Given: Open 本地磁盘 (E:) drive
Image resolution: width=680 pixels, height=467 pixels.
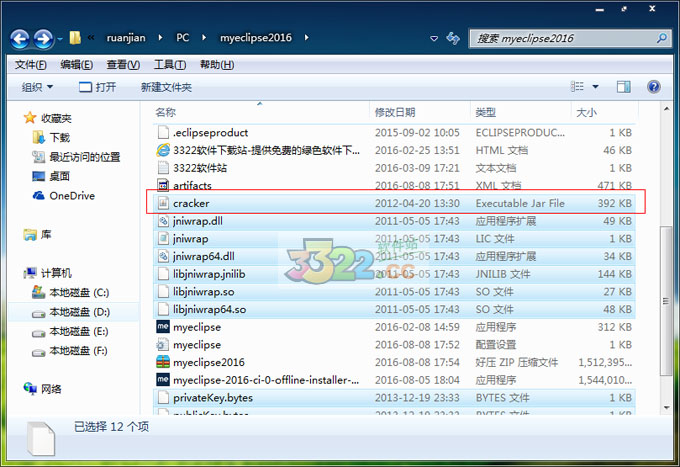Looking at the screenshot, I should click(78, 331).
